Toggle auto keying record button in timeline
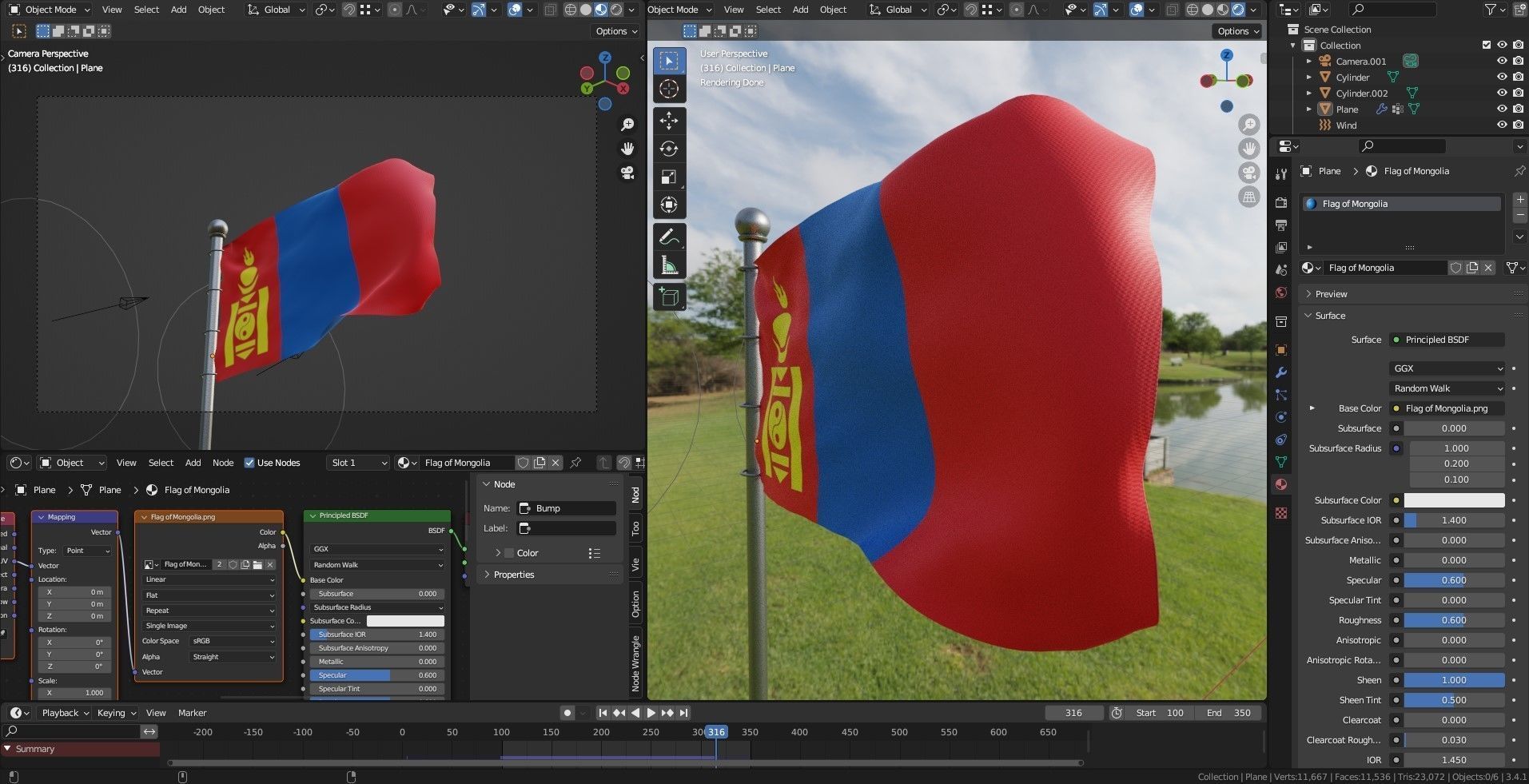 click(567, 713)
